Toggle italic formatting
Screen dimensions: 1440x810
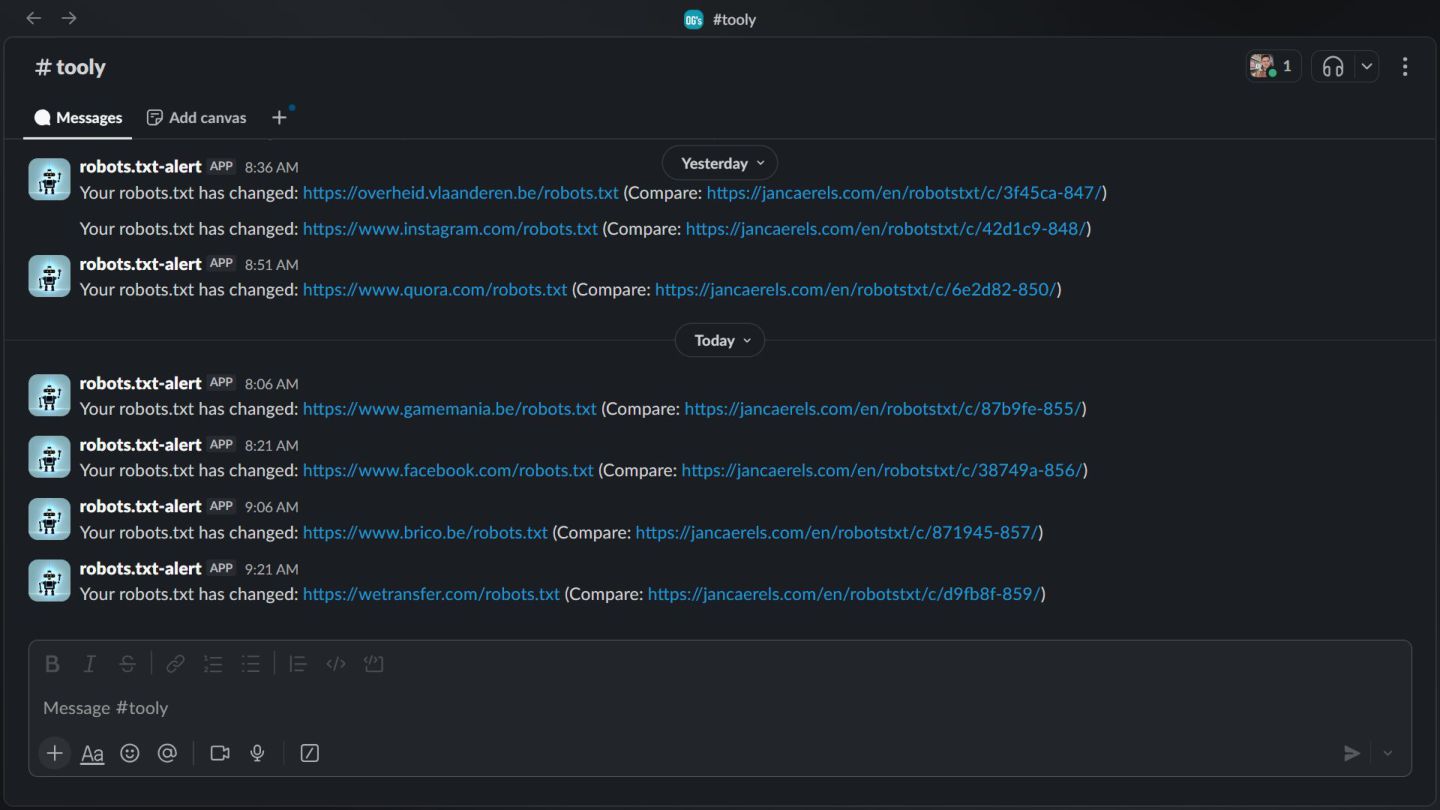coord(89,663)
